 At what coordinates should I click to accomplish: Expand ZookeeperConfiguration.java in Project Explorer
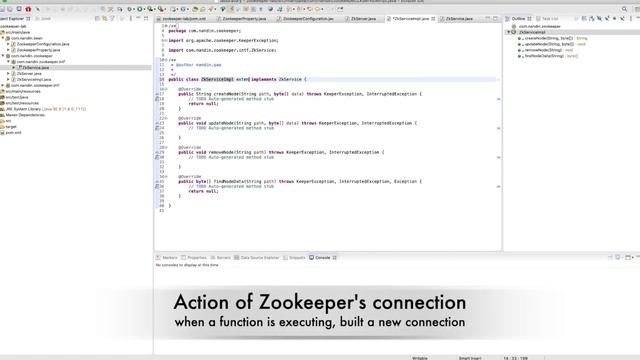point(8,44)
